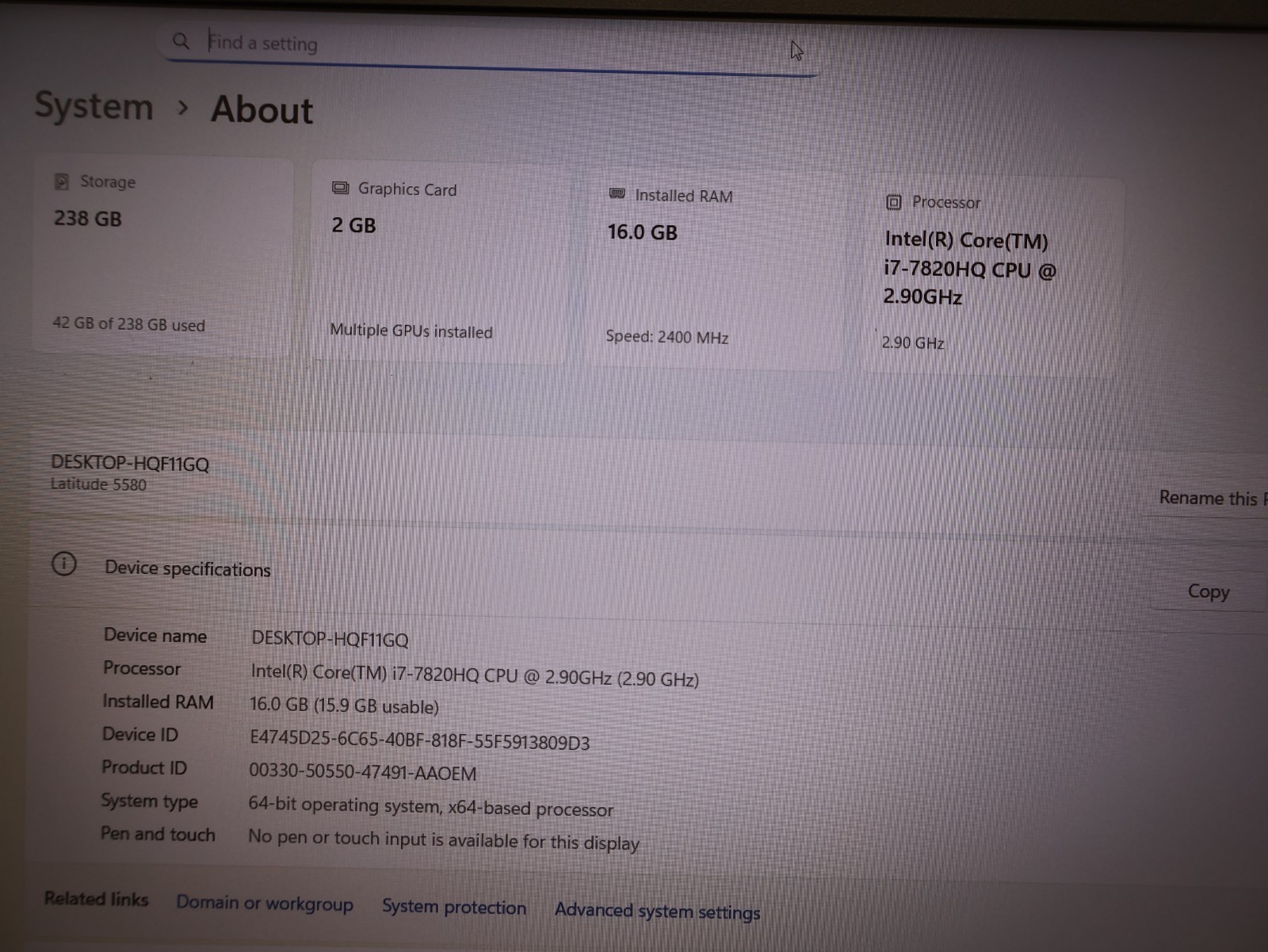Click the Storage drive icon
Image resolution: width=1268 pixels, height=952 pixels.
(x=61, y=182)
